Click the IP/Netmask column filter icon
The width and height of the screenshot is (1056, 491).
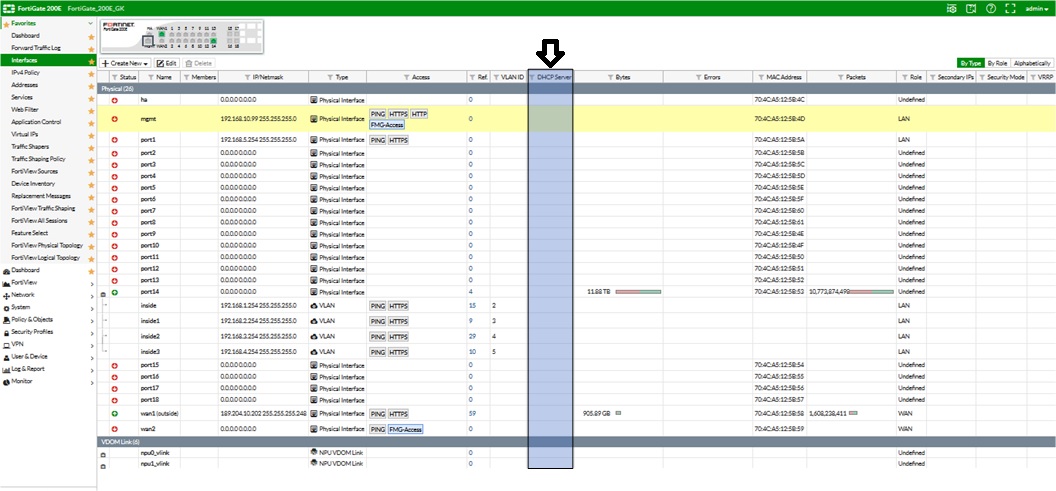[247, 77]
